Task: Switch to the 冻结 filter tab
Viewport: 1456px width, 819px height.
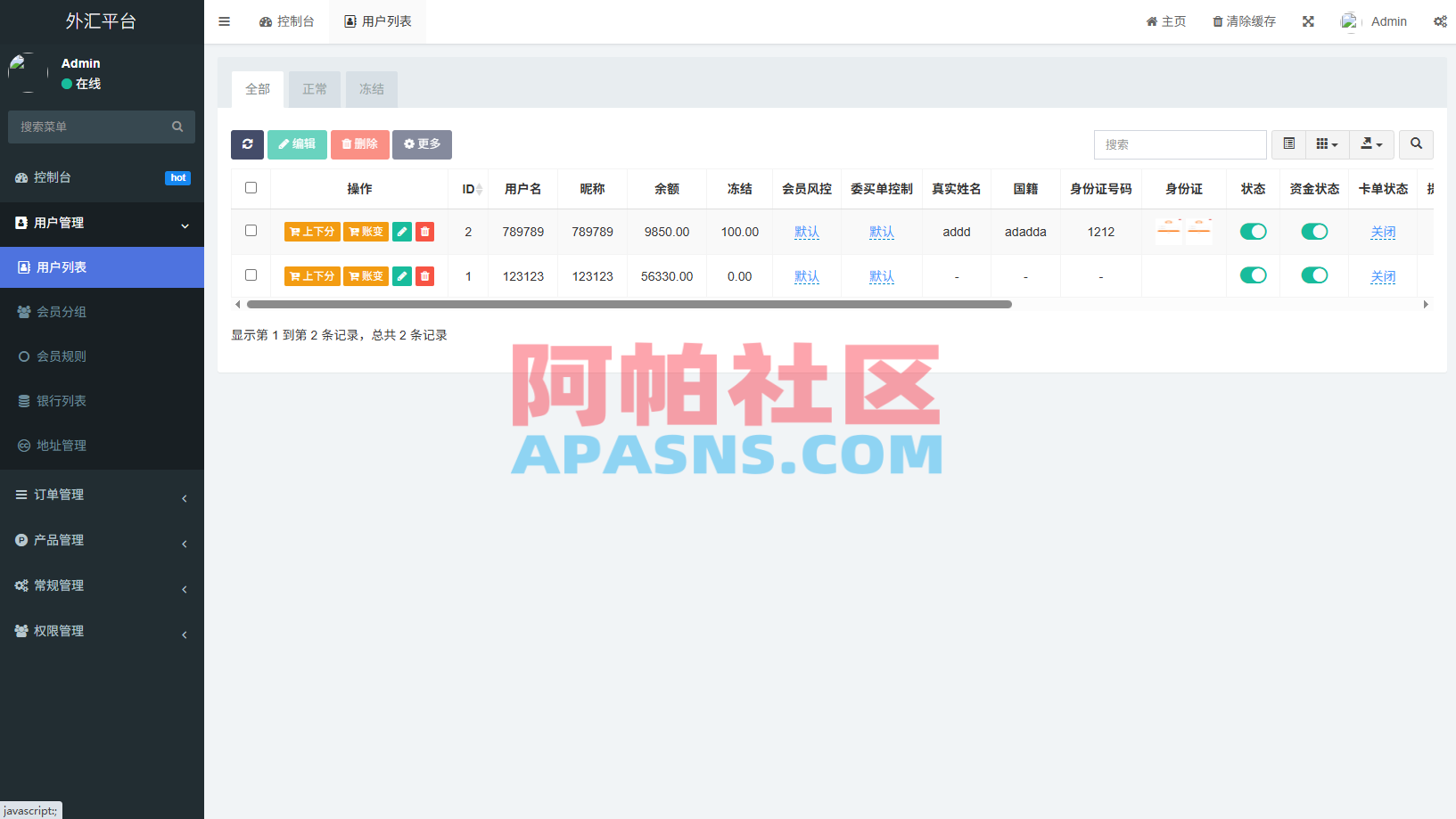Action: pyautogui.click(x=372, y=89)
